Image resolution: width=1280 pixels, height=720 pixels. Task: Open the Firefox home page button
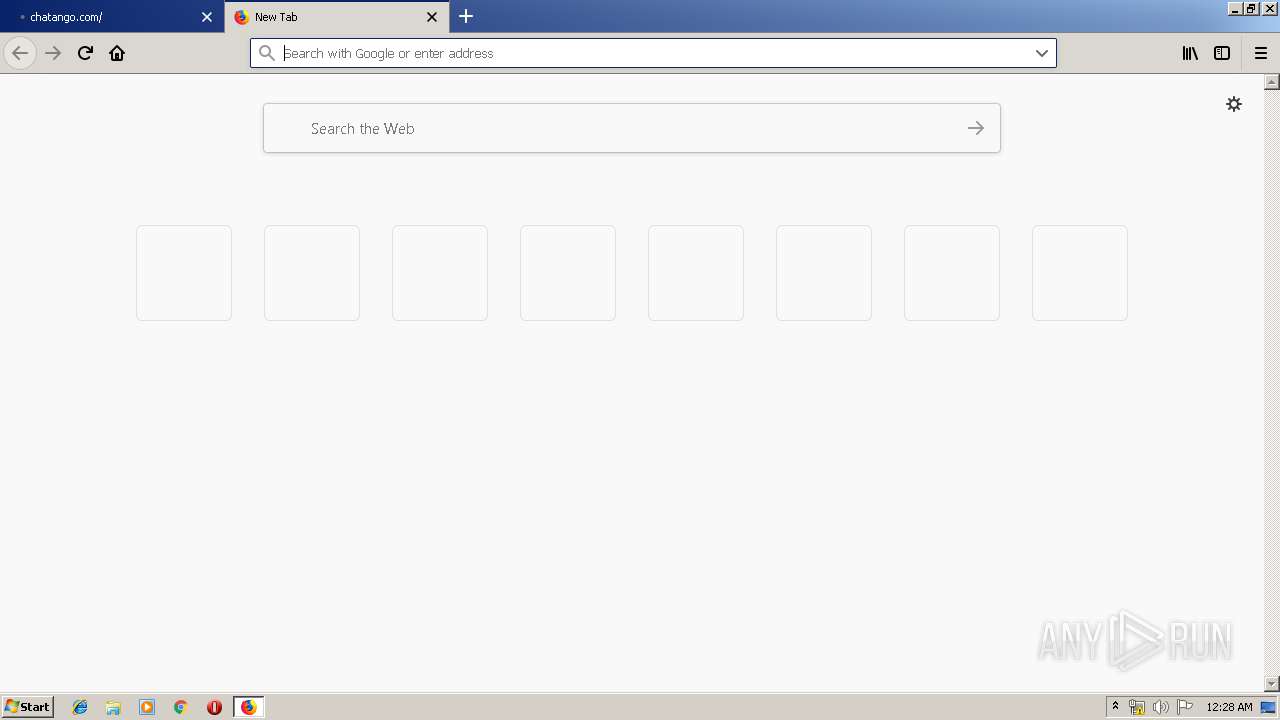[117, 53]
